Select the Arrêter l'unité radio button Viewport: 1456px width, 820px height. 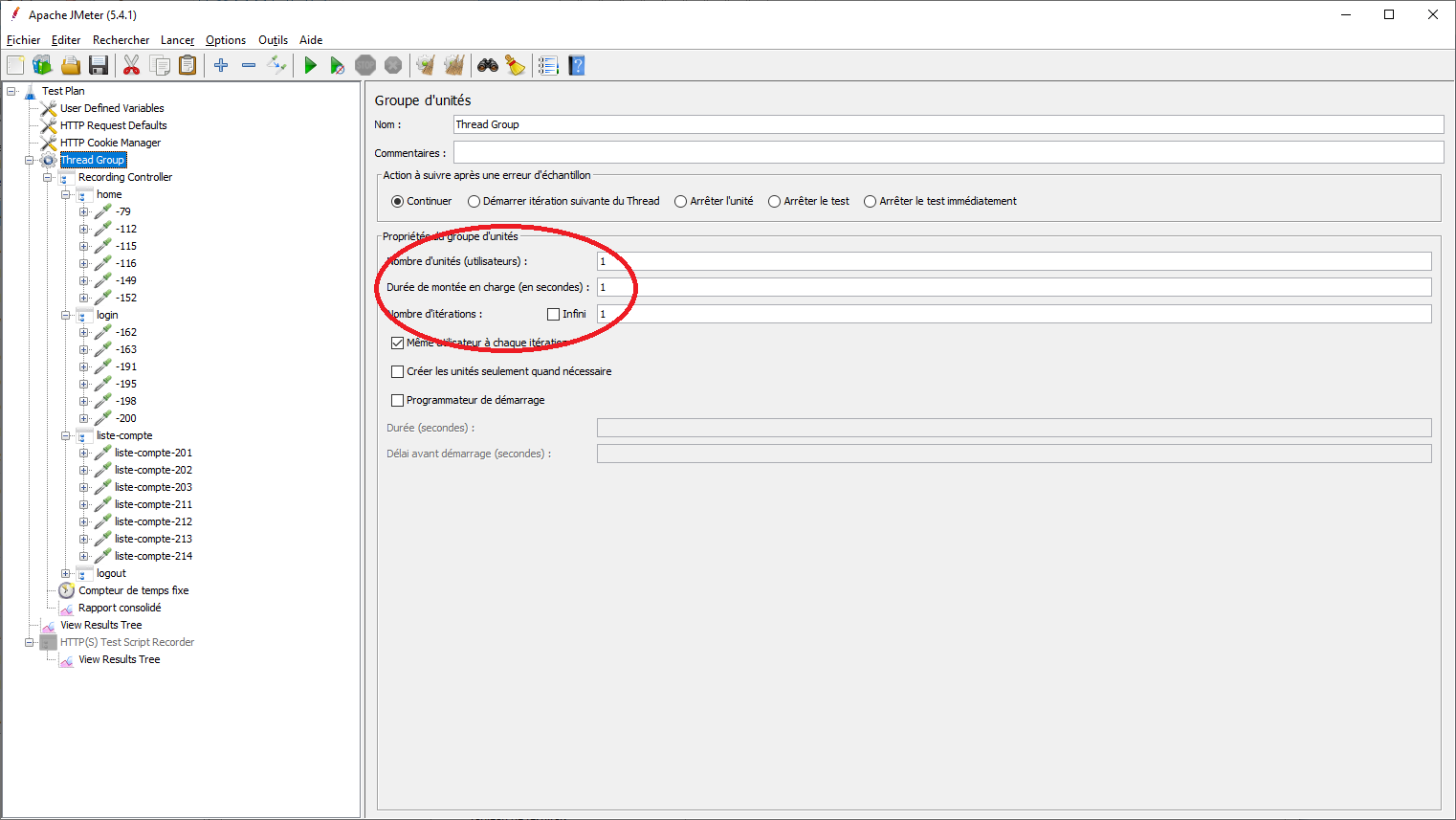click(680, 202)
